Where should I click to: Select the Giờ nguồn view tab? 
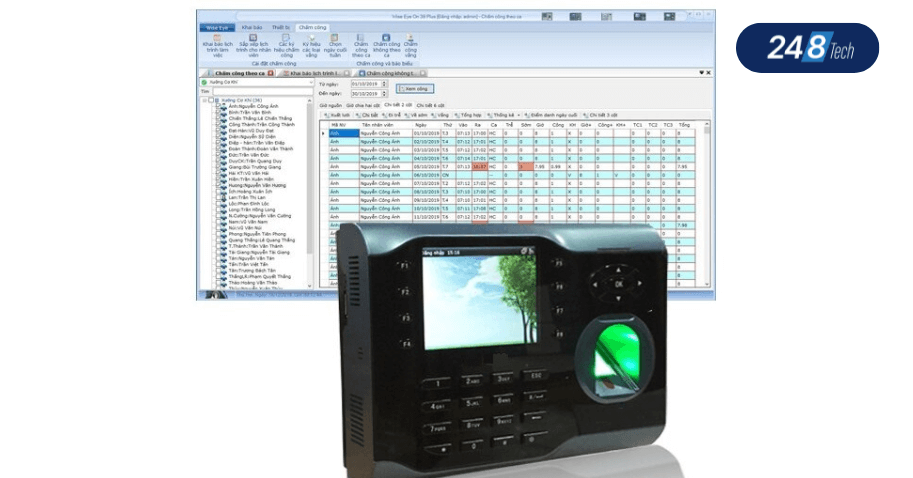(331, 105)
